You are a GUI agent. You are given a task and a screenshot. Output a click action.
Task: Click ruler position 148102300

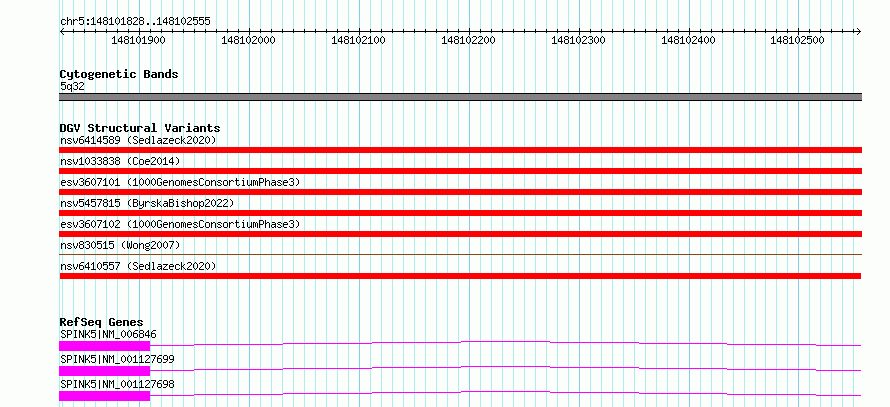(578, 40)
